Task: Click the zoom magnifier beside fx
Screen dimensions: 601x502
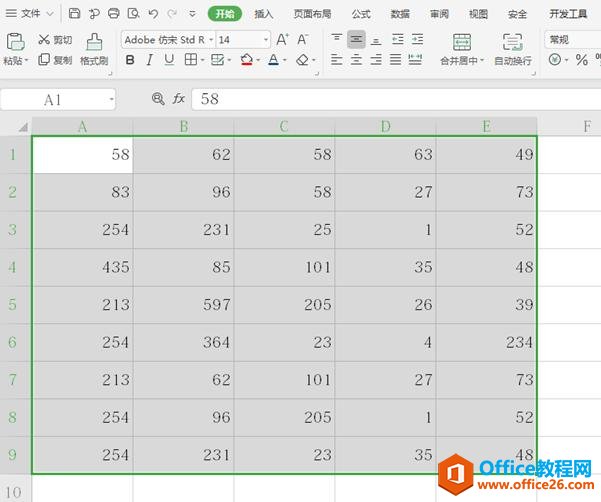Action: click(x=158, y=99)
